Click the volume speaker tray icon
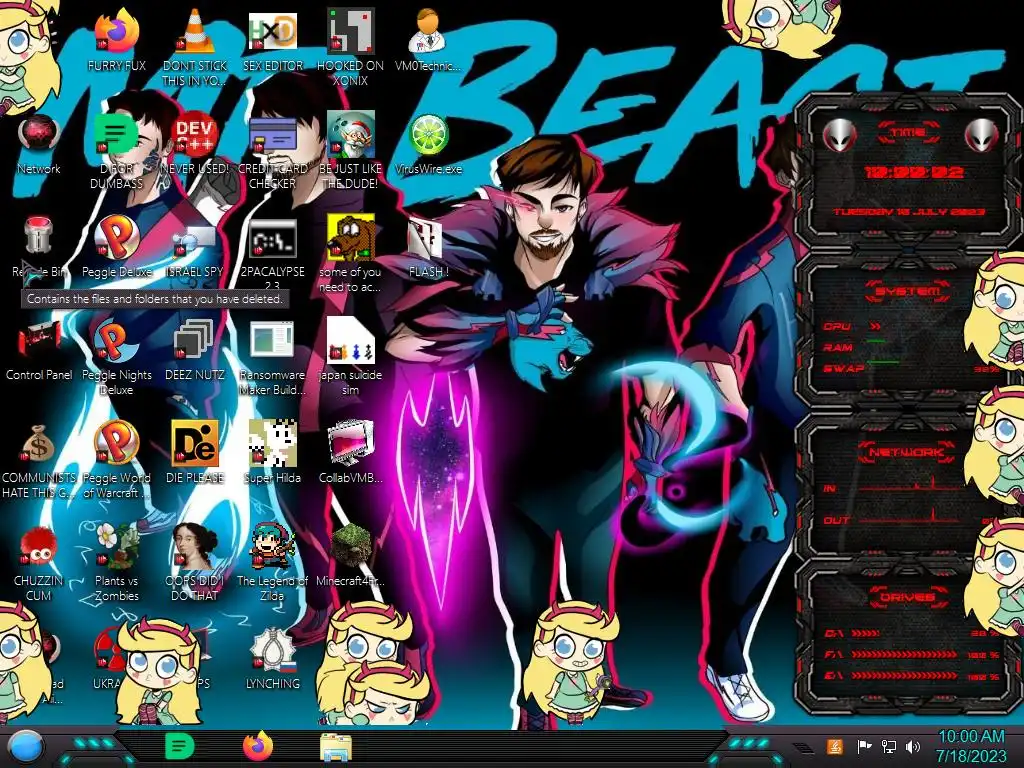Screen dimensions: 1024x768 coord(913,746)
